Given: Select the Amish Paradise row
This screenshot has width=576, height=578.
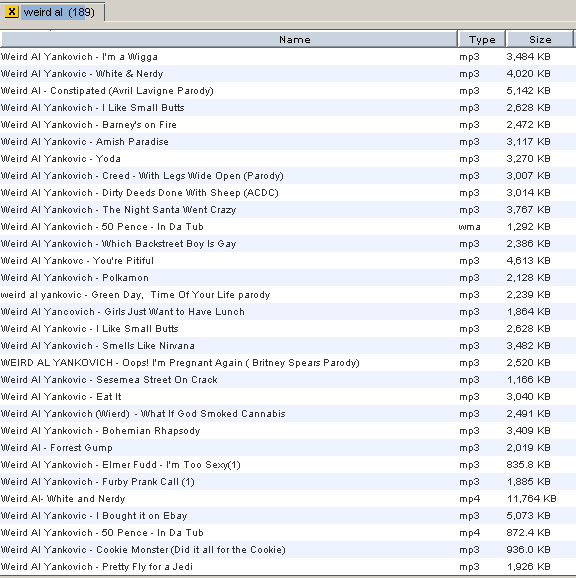Looking at the screenshot, I should 288,142.
